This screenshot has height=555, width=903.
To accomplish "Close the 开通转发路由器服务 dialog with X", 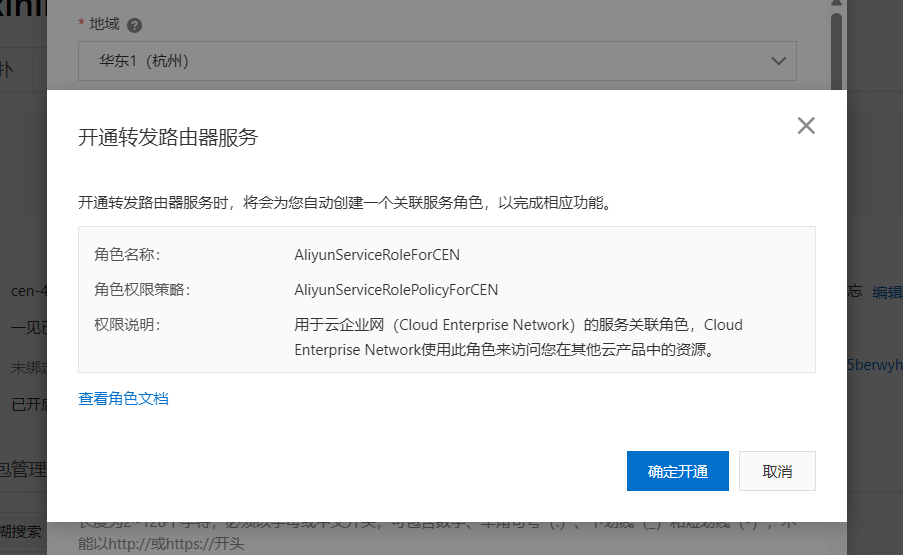I will point(806,126).
